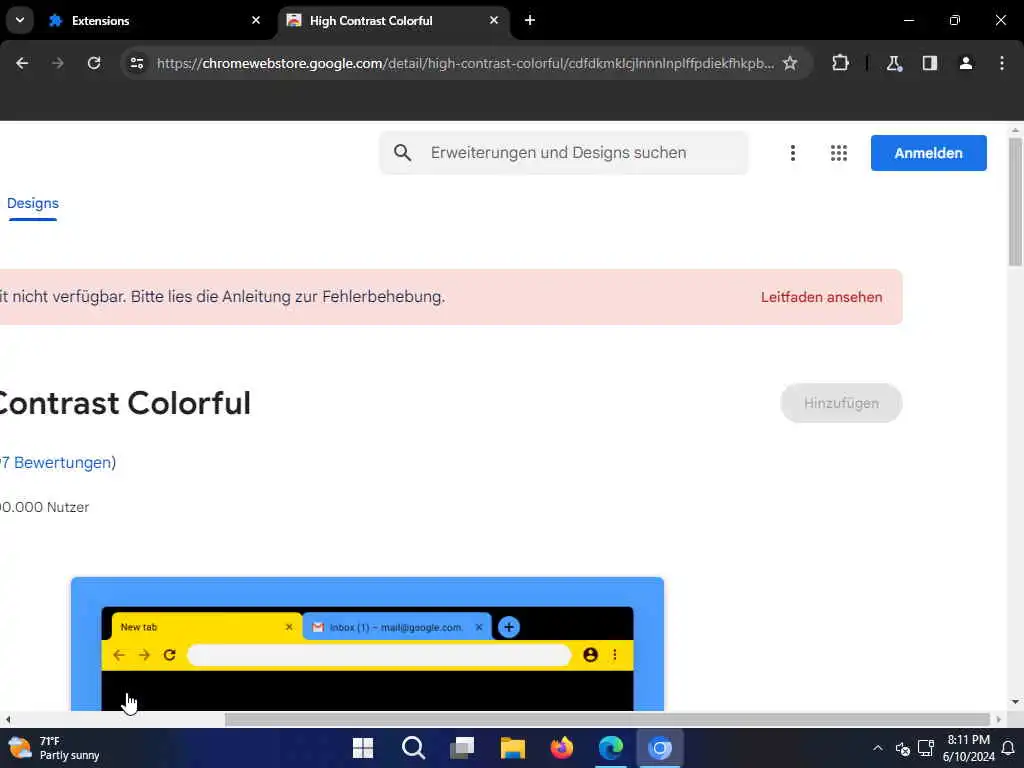Open the muted volume tray icon
1024x768 pixels.
coord(903,748)
